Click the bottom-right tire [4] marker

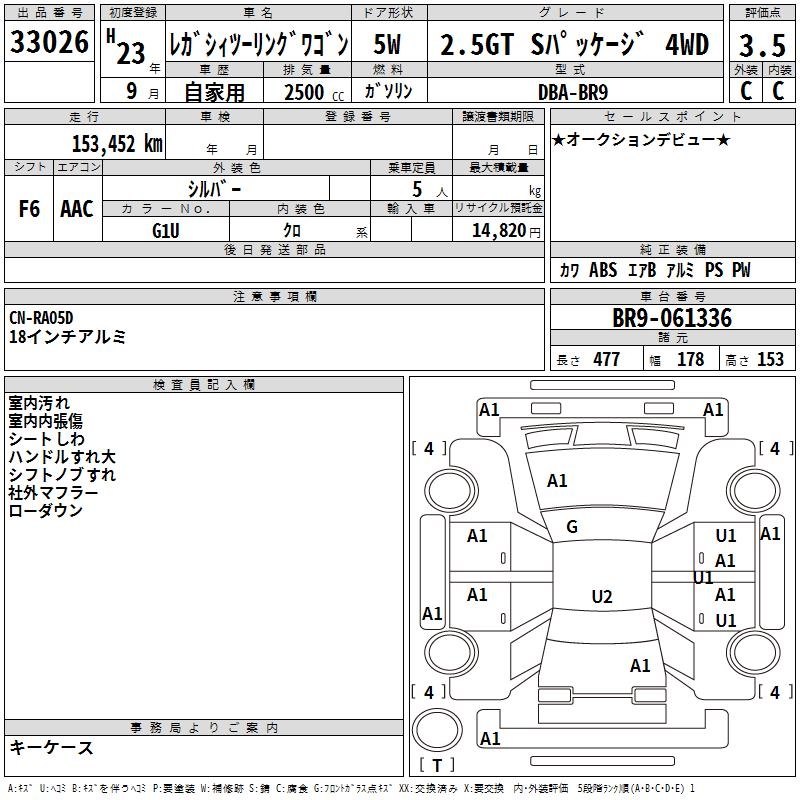[771, 692]
